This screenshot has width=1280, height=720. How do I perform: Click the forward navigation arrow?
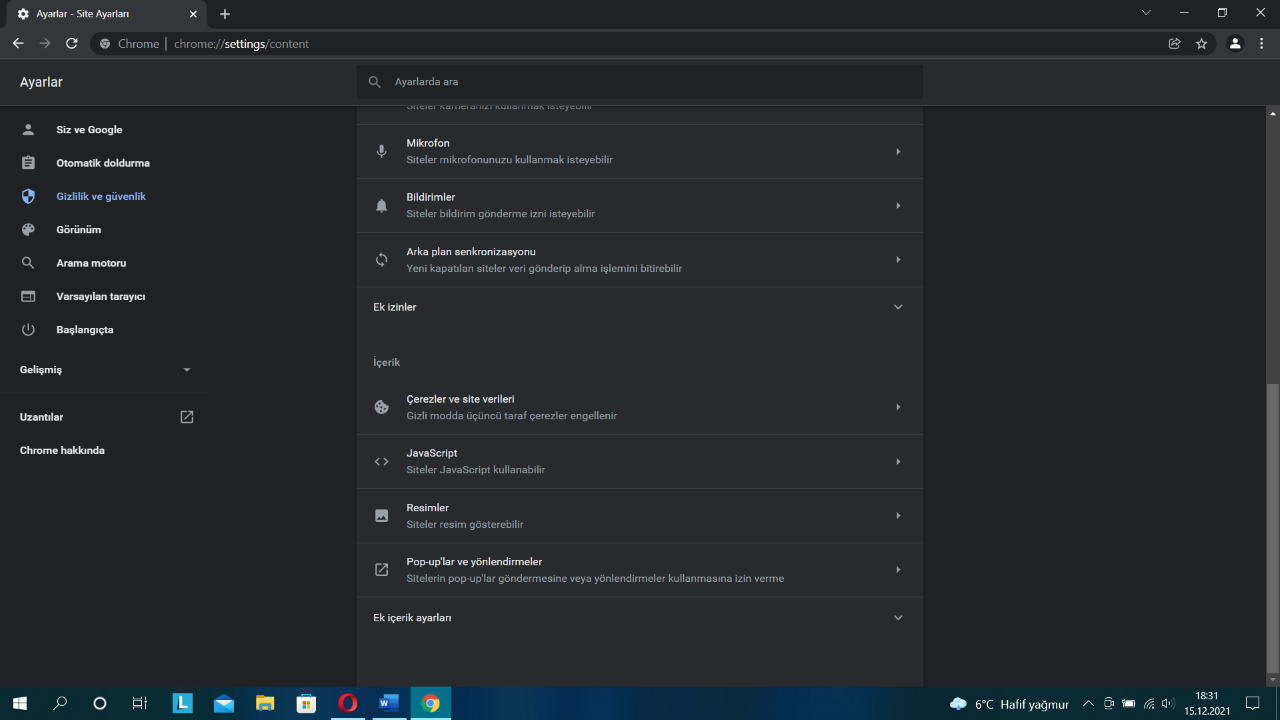click(45, 44)
